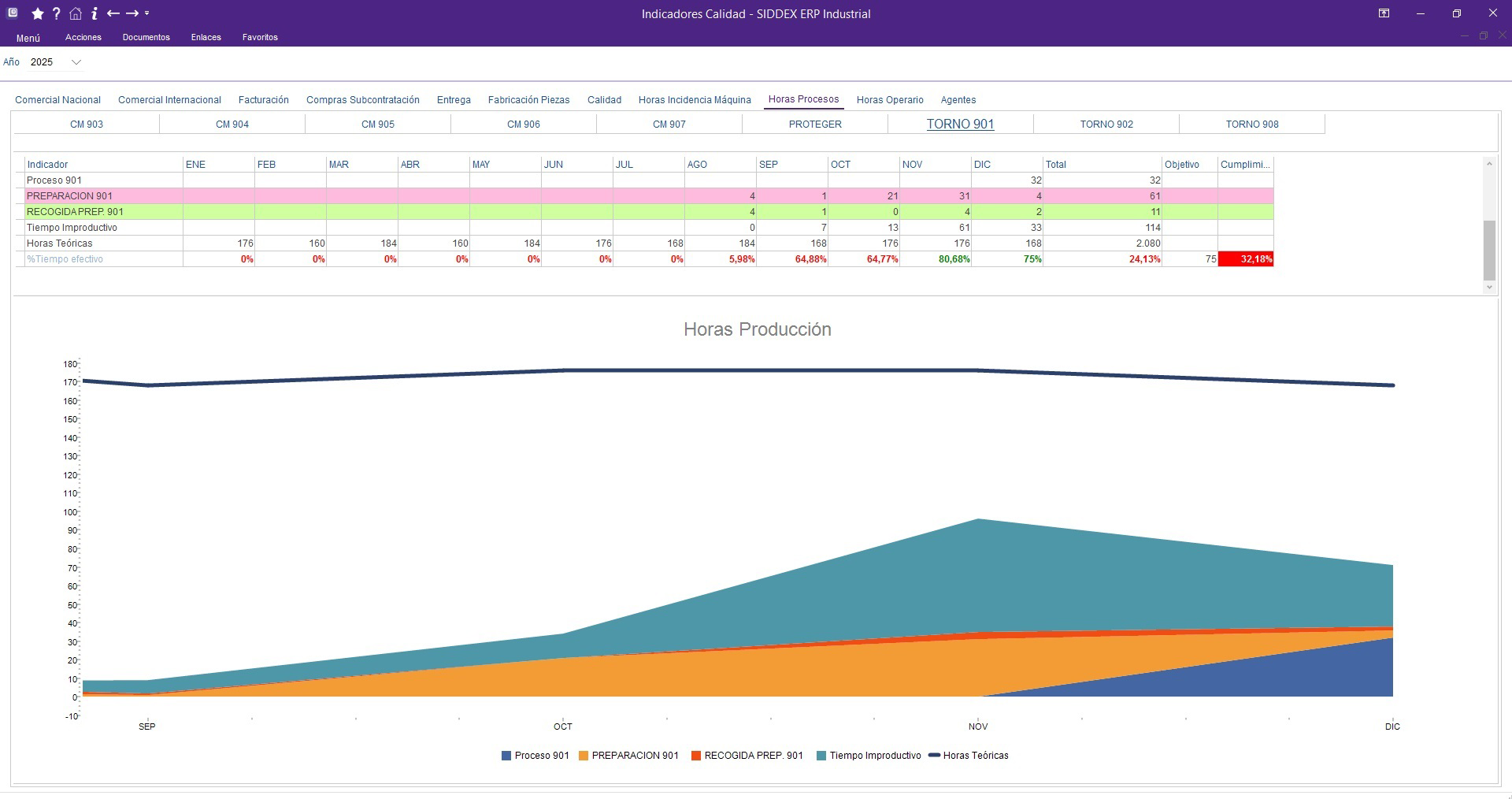Click the Cumplimiento column header
The height and width of the screenshot is (799, 1512).
pos(1244,165)
